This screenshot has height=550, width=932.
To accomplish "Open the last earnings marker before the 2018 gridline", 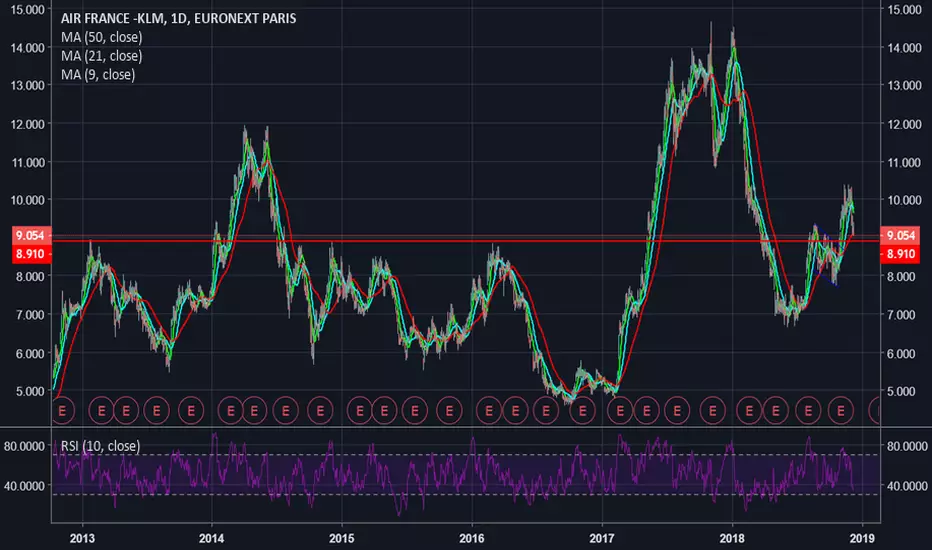I will coord(713,410).
